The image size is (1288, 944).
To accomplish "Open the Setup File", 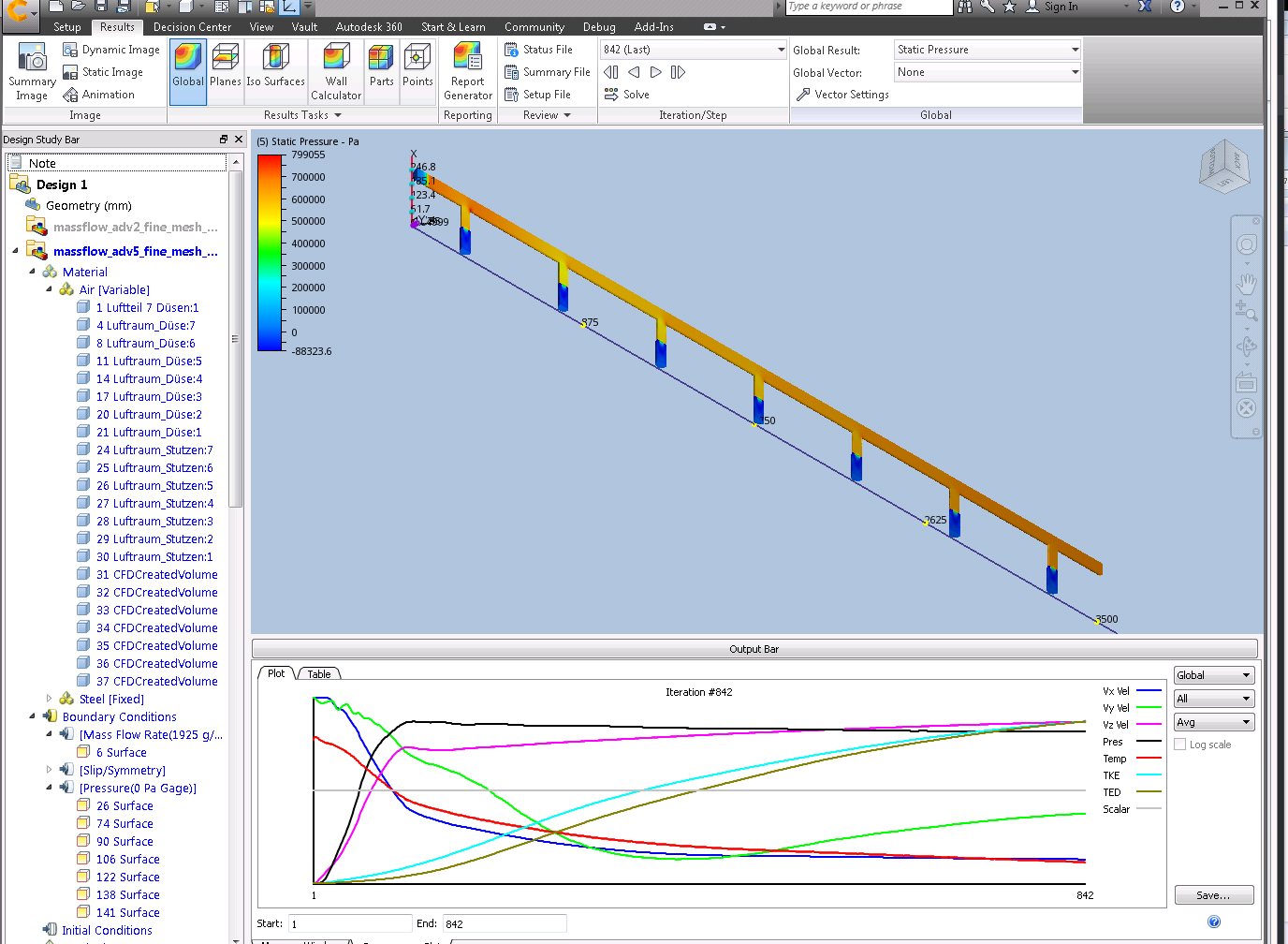I will [538, 95].
